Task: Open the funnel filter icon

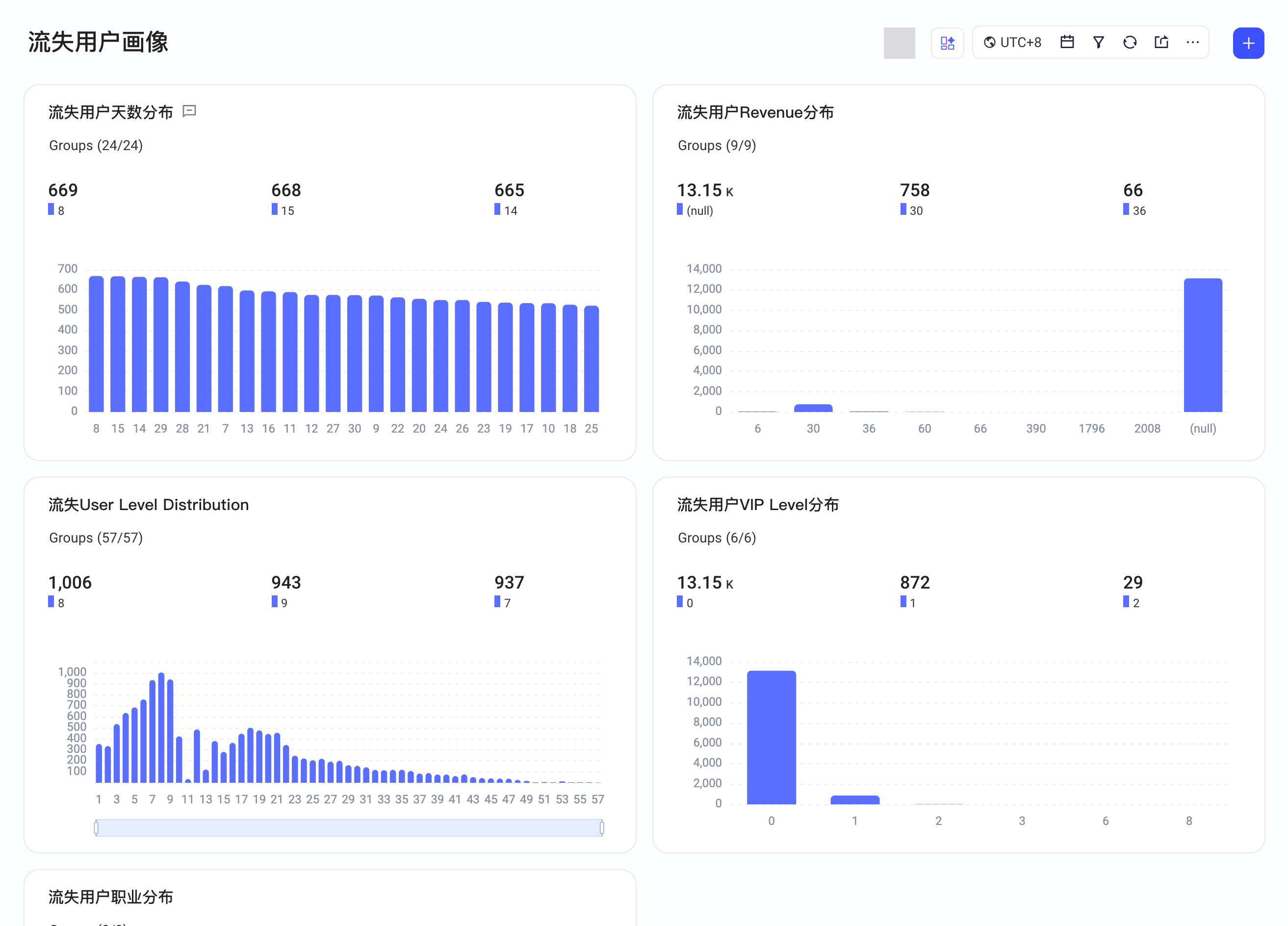Action: [1098, 43]
